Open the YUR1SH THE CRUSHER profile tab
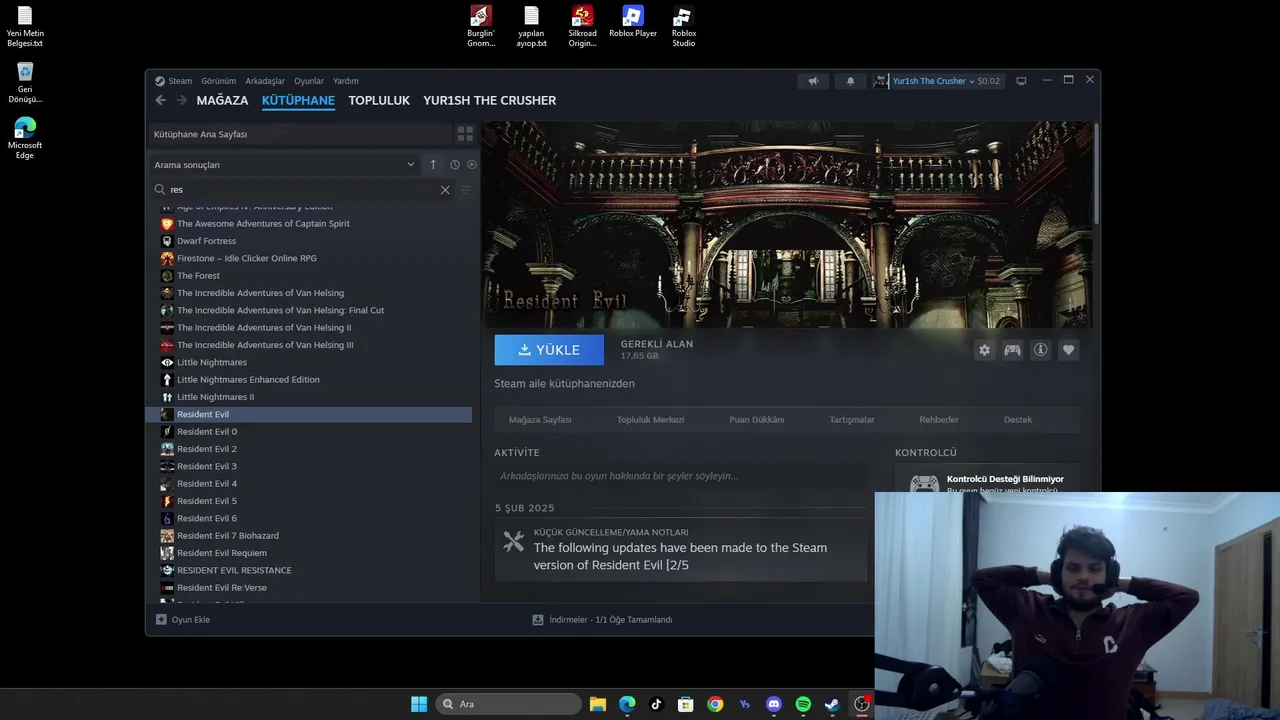Viewport: 1280px width, 720px height. pos(489,100)
